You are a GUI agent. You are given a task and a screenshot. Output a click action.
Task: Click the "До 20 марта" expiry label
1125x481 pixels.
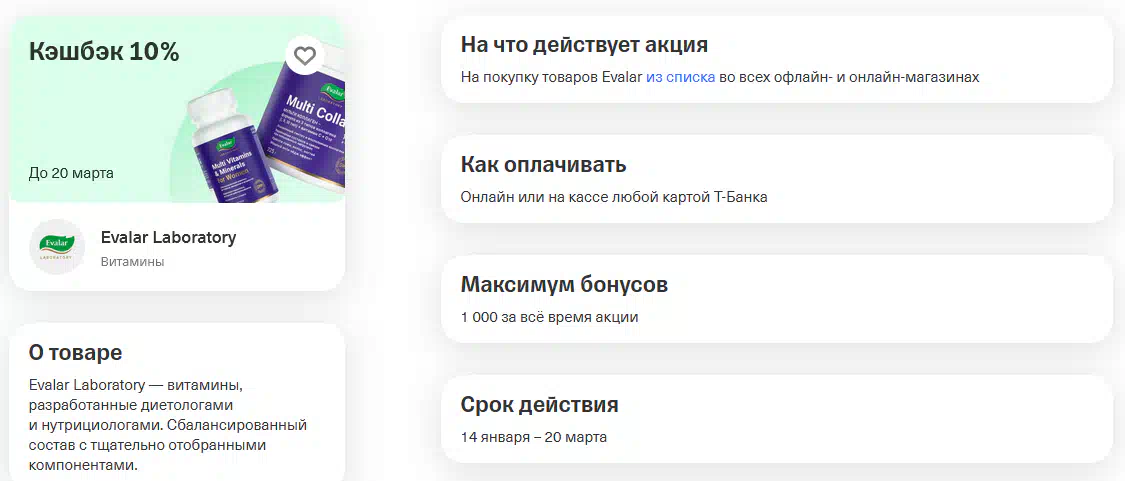(71, 173)
